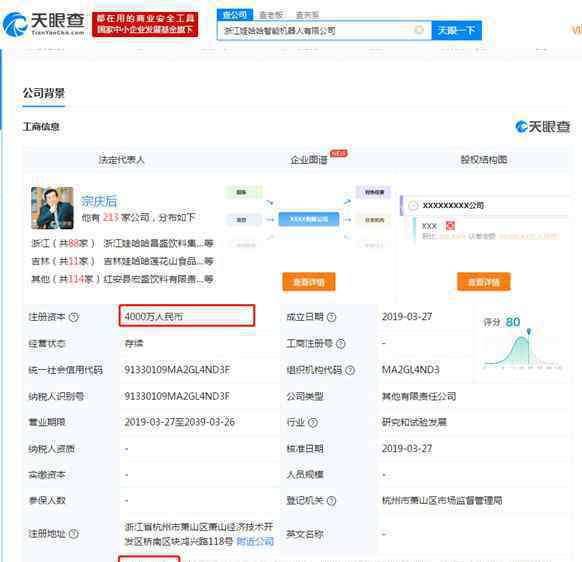The width and height of the screenshot is (582, 562).
Task: Click the Tianyancha logo in header
Action: tap(44, 24)
